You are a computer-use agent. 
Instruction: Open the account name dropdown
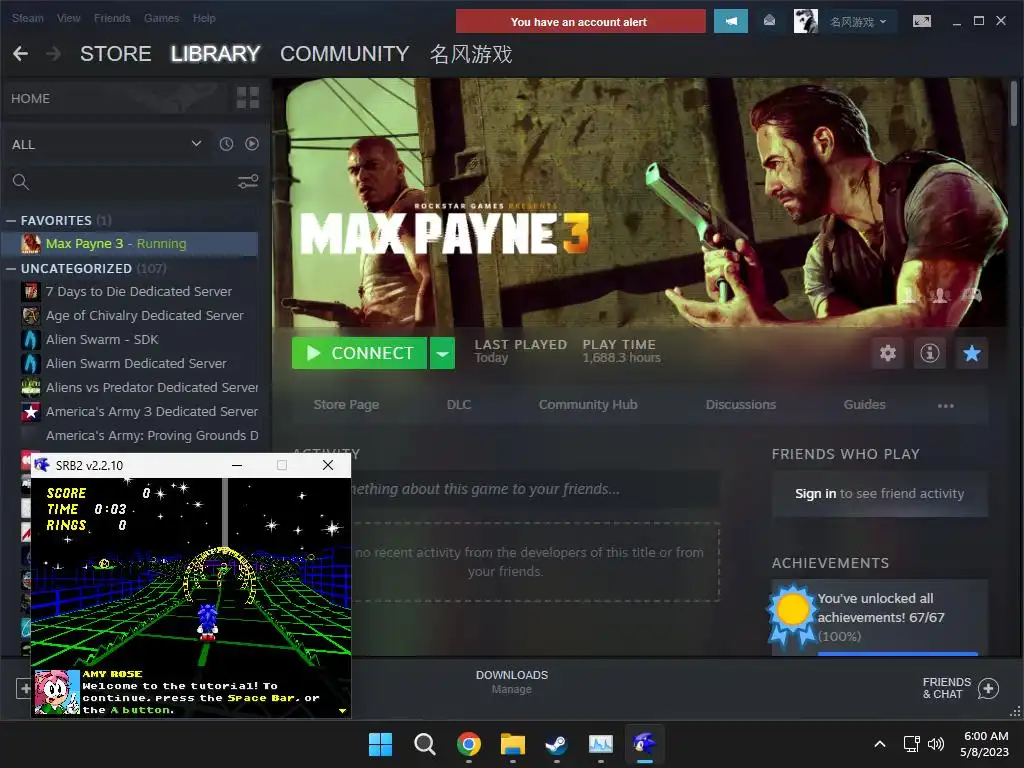coord(858,22)
